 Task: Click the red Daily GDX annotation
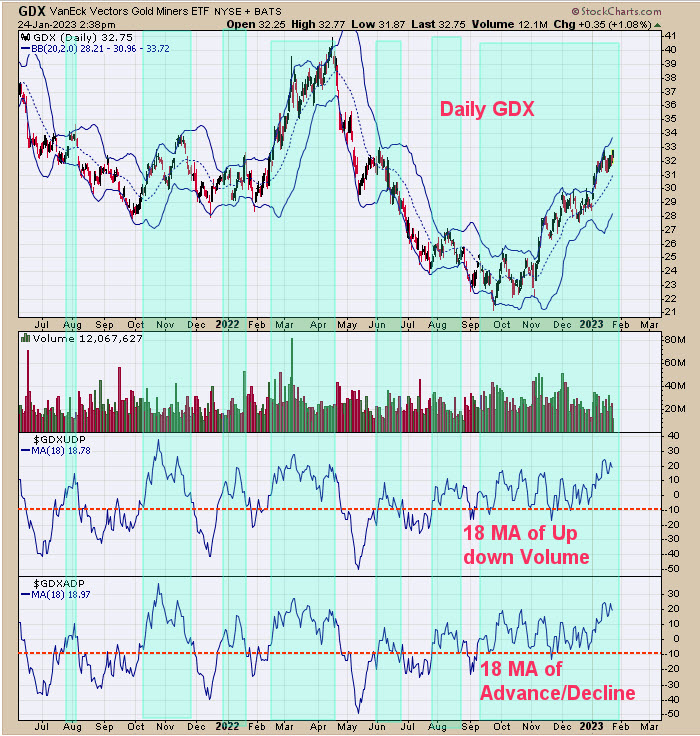[487, 109]
